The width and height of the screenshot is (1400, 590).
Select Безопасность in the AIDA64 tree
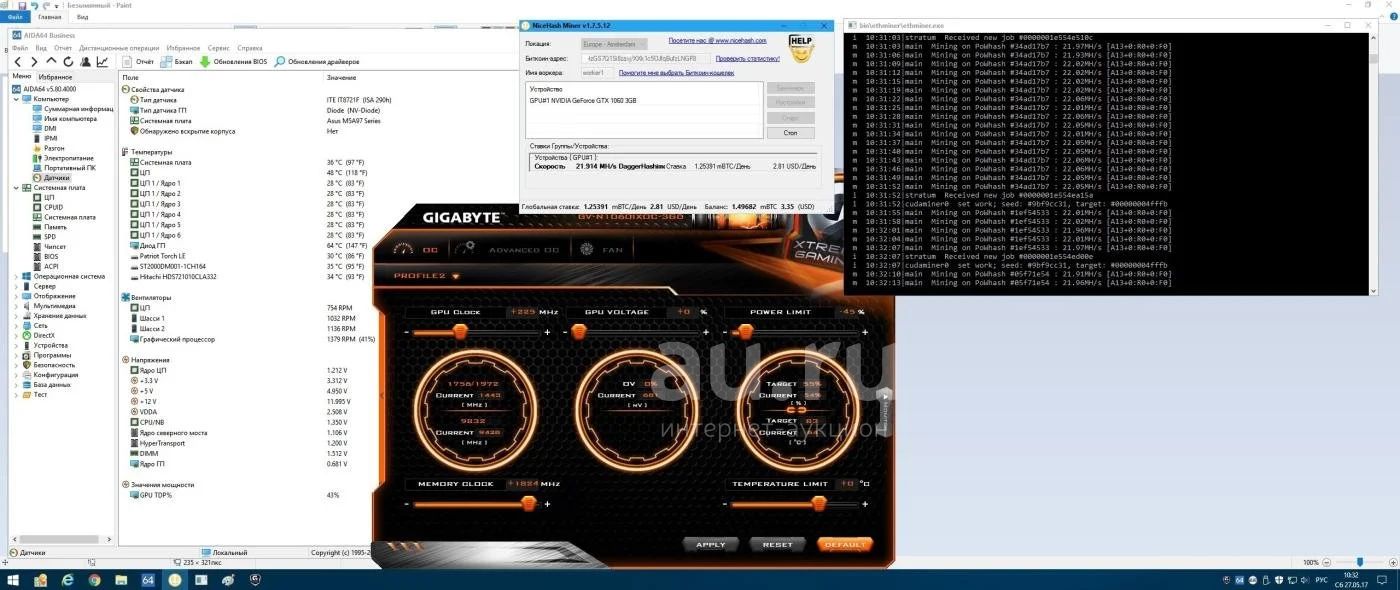pyautogui.click(x=48, y=365)
